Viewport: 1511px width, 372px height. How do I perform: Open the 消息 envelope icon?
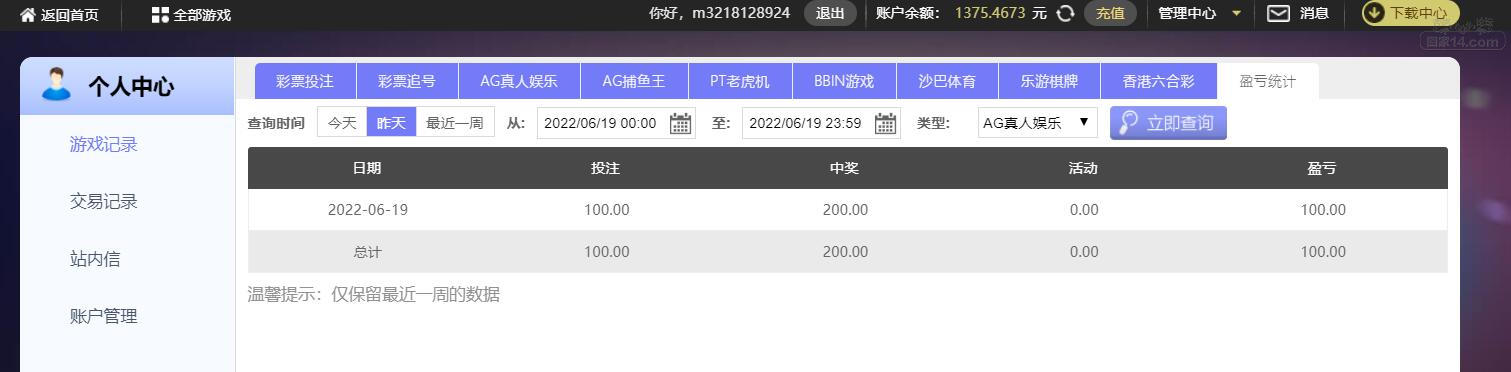click(1278, 13)
